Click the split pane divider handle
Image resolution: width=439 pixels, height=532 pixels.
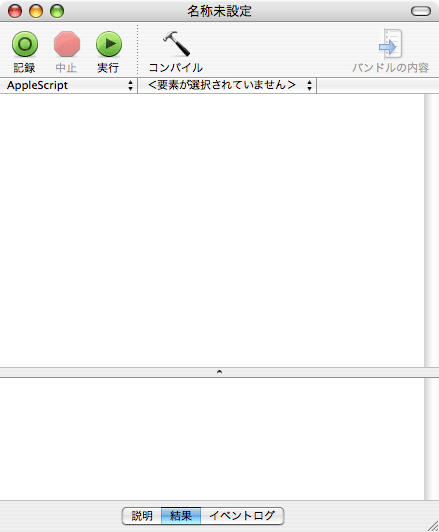[220, 372]
